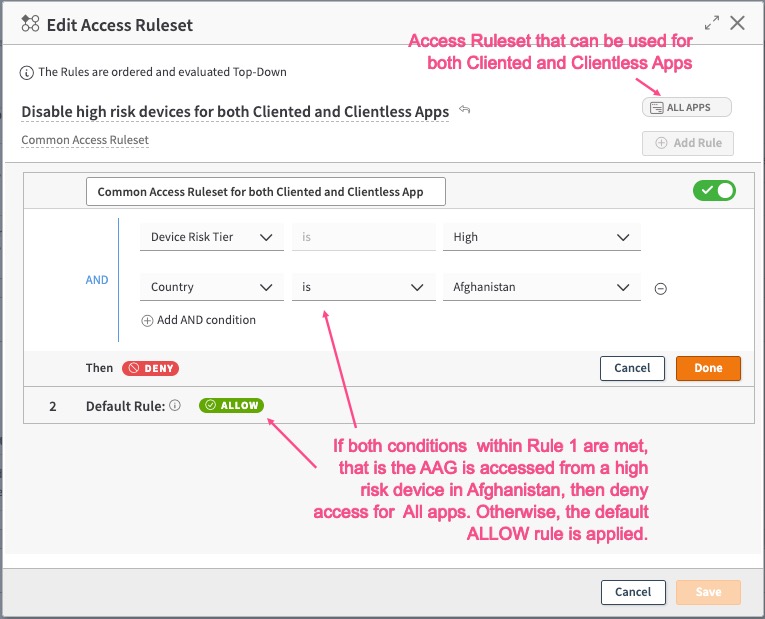Click the rule name input field
Image resolution: width=765 pixels, height=619 pixels.
click(x=266, y=192)
